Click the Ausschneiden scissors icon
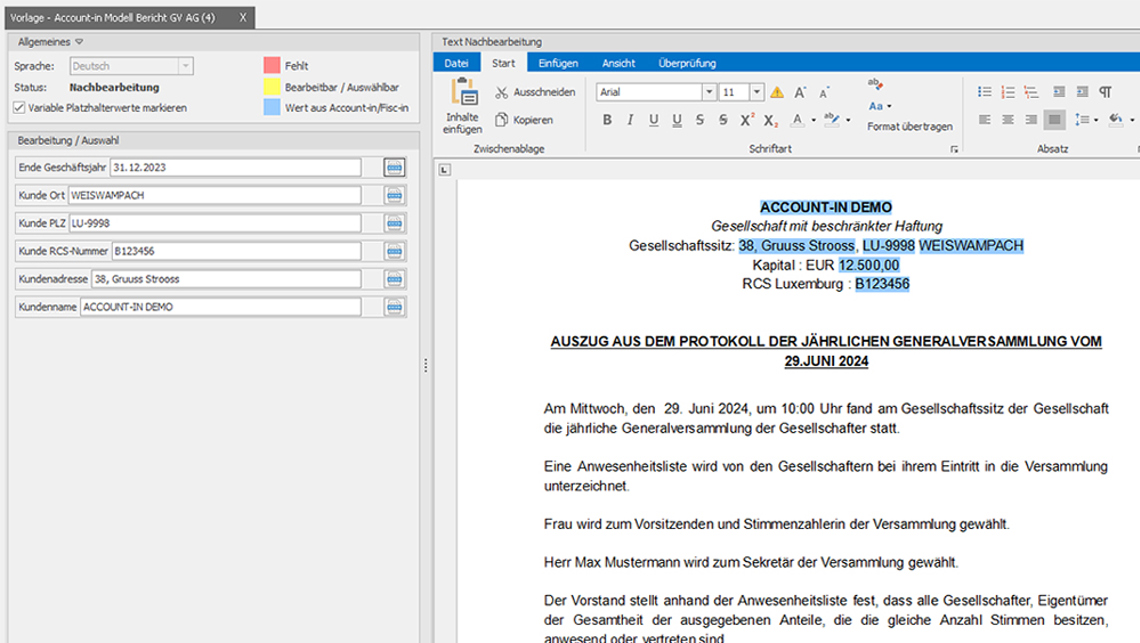Image resolution: width=1140 pixels, height=643 pixels. [502, 93]
